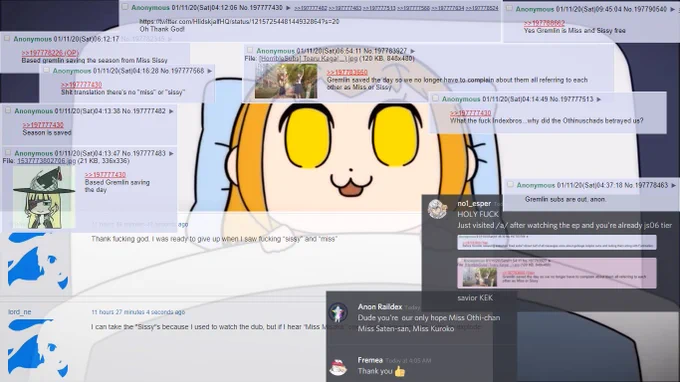Follow quote link >>197778226 (OP)

50,53
